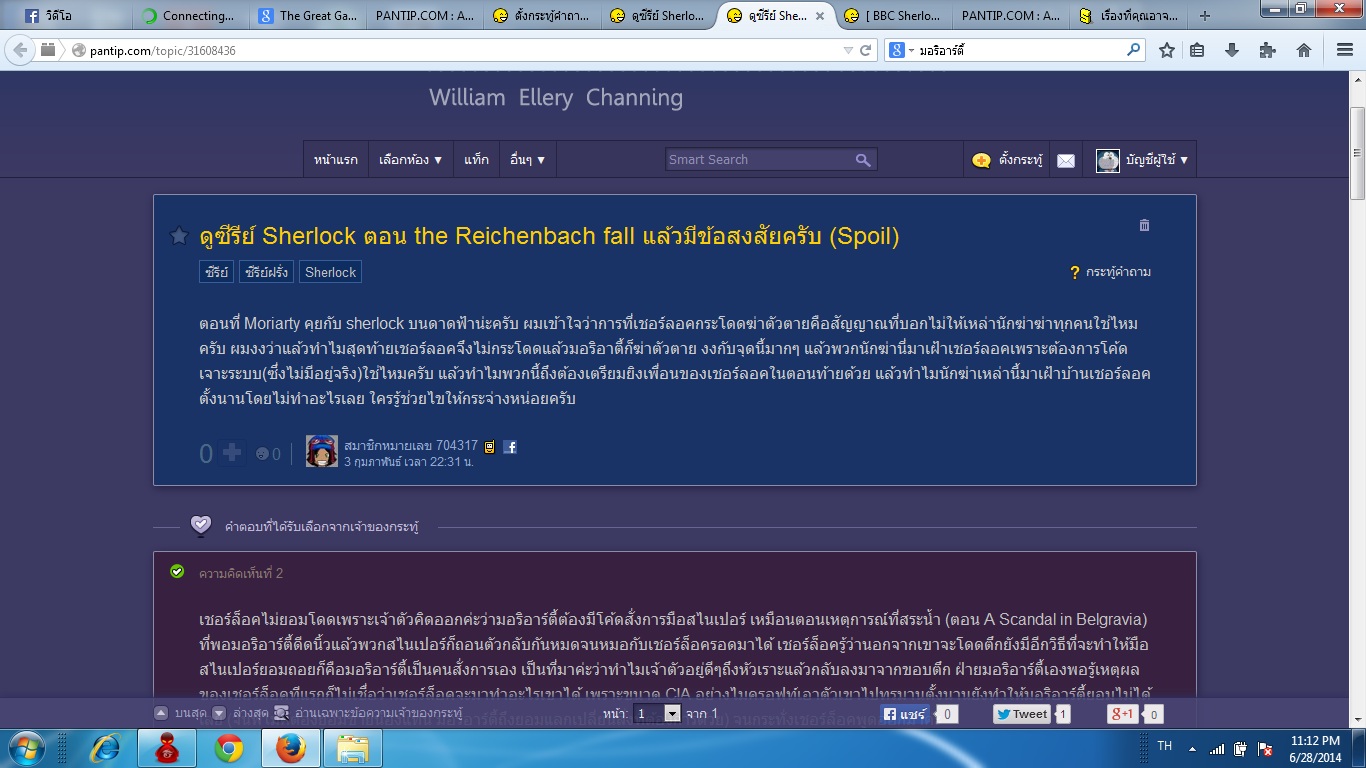Share the topic on Facebook with แชร์

click(x=906, y=714)
